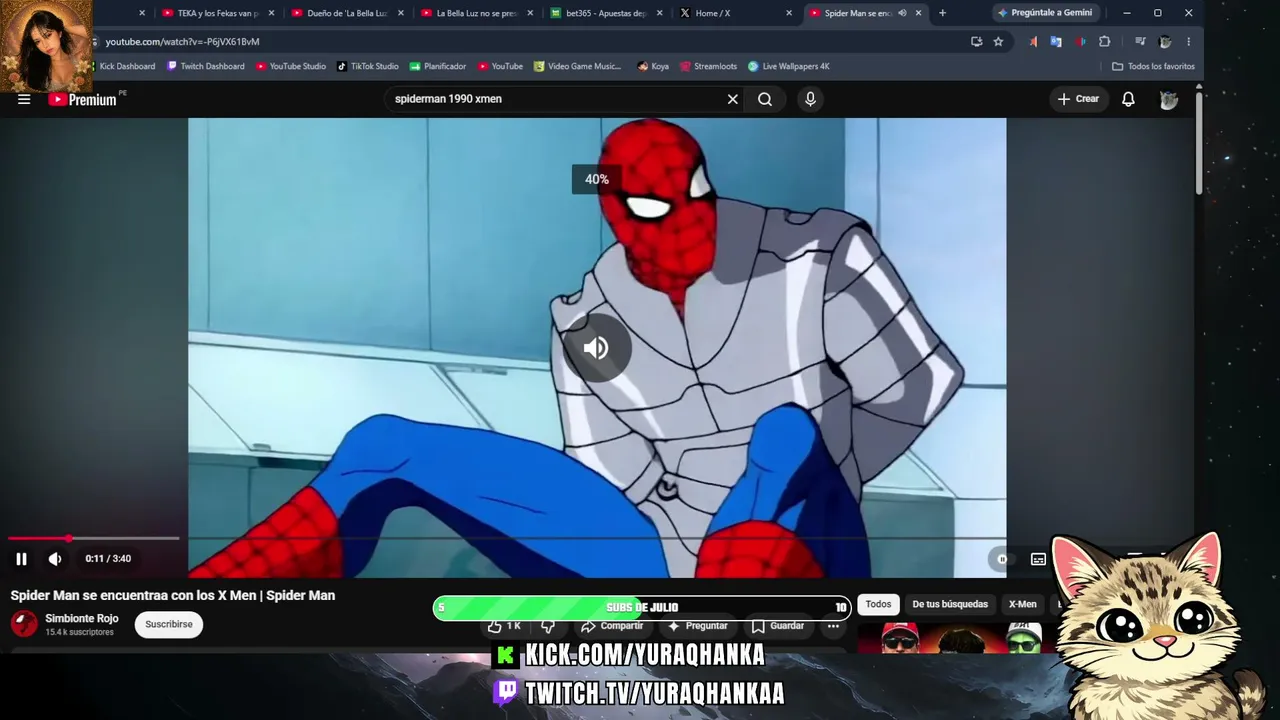This screenshot has height=720, width=1280.
Task: Open the Video Game Music bookmark
Action: point(578,66)
